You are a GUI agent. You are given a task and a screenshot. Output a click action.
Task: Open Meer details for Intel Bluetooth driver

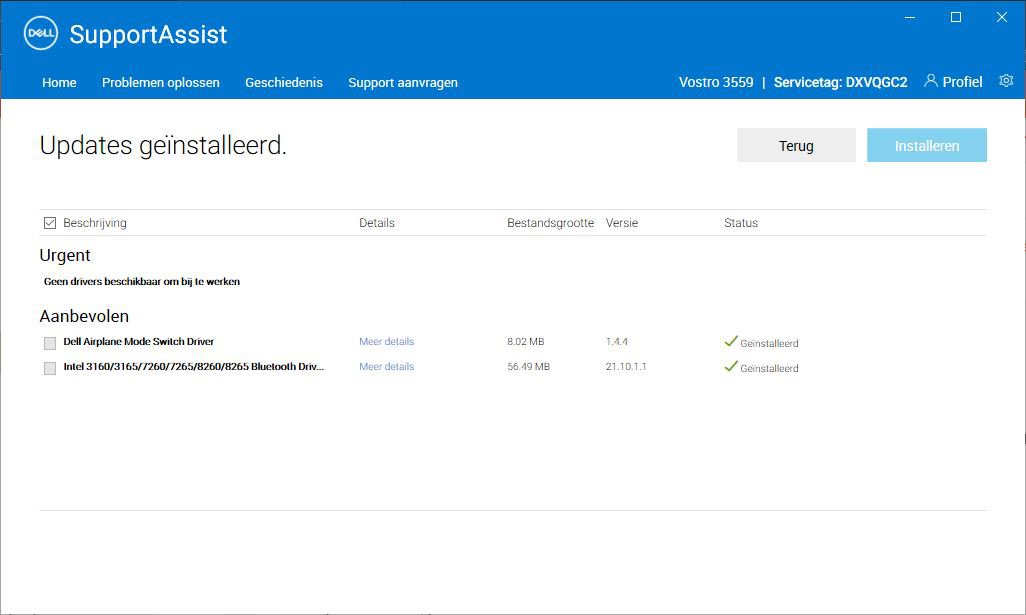click(x=386, y=366)
